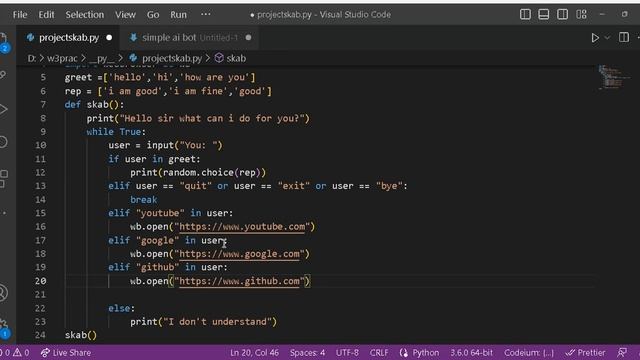Click the skab() call on line 24
640x360 pixels.
tap(81, 335)
